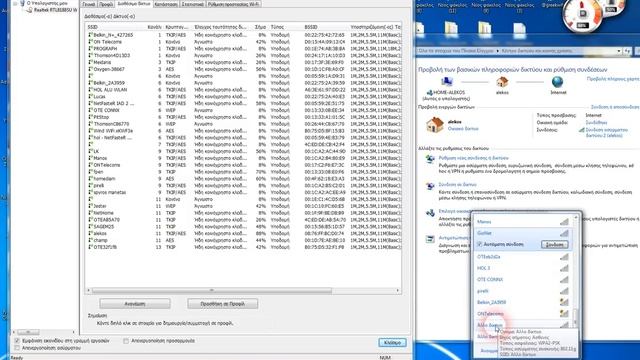Click the CPU meter desktop gadget
640x360 pixels.
tap(583, 16)
